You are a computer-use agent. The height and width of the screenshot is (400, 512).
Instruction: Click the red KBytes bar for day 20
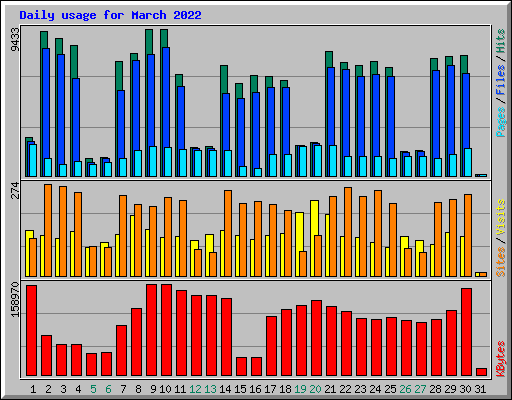[x=316, y=338]
